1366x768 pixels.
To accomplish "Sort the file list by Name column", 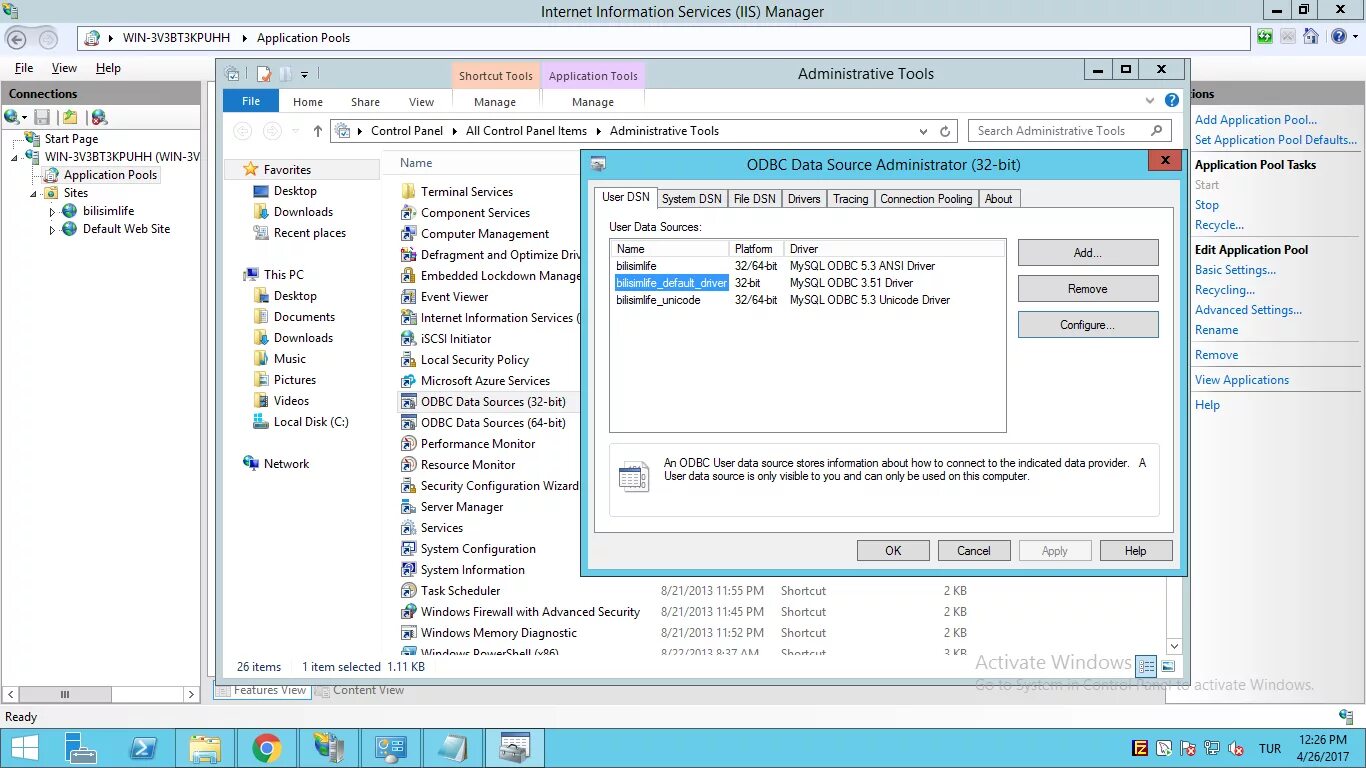I will (x=416, y=163).
